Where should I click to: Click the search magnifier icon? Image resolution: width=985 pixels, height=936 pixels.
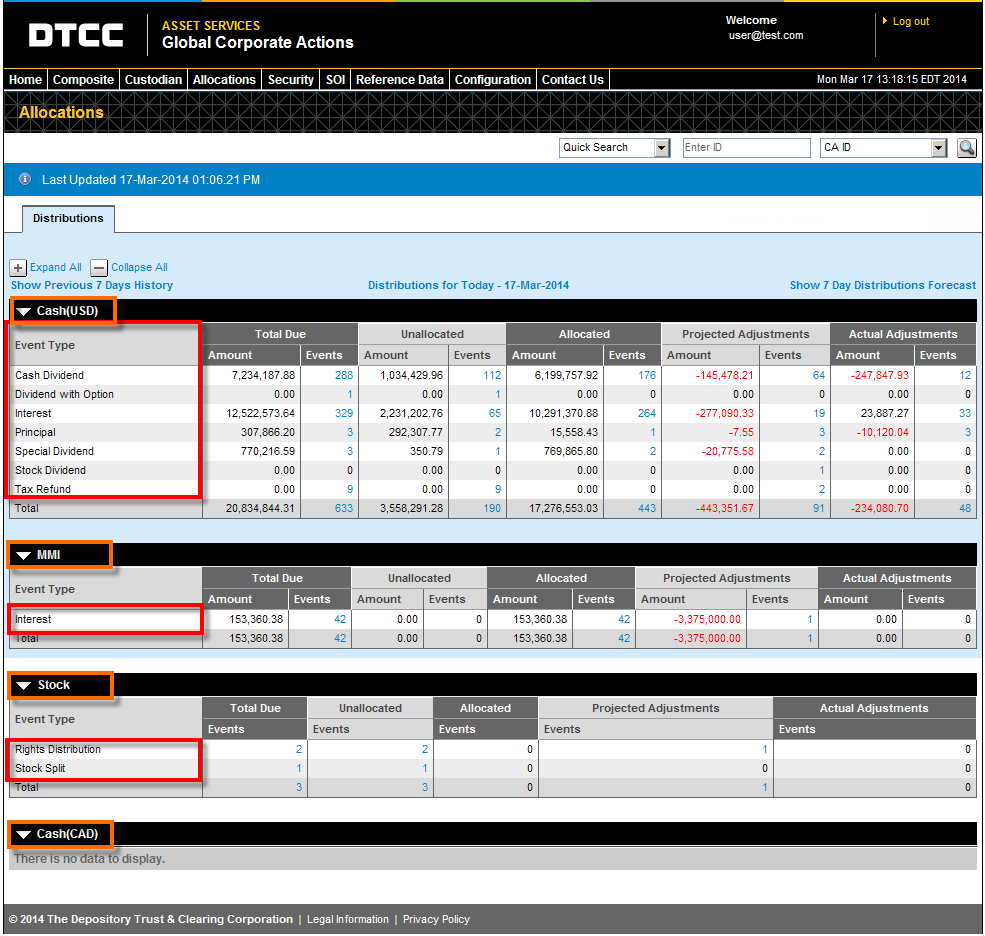tap(965, 147)
